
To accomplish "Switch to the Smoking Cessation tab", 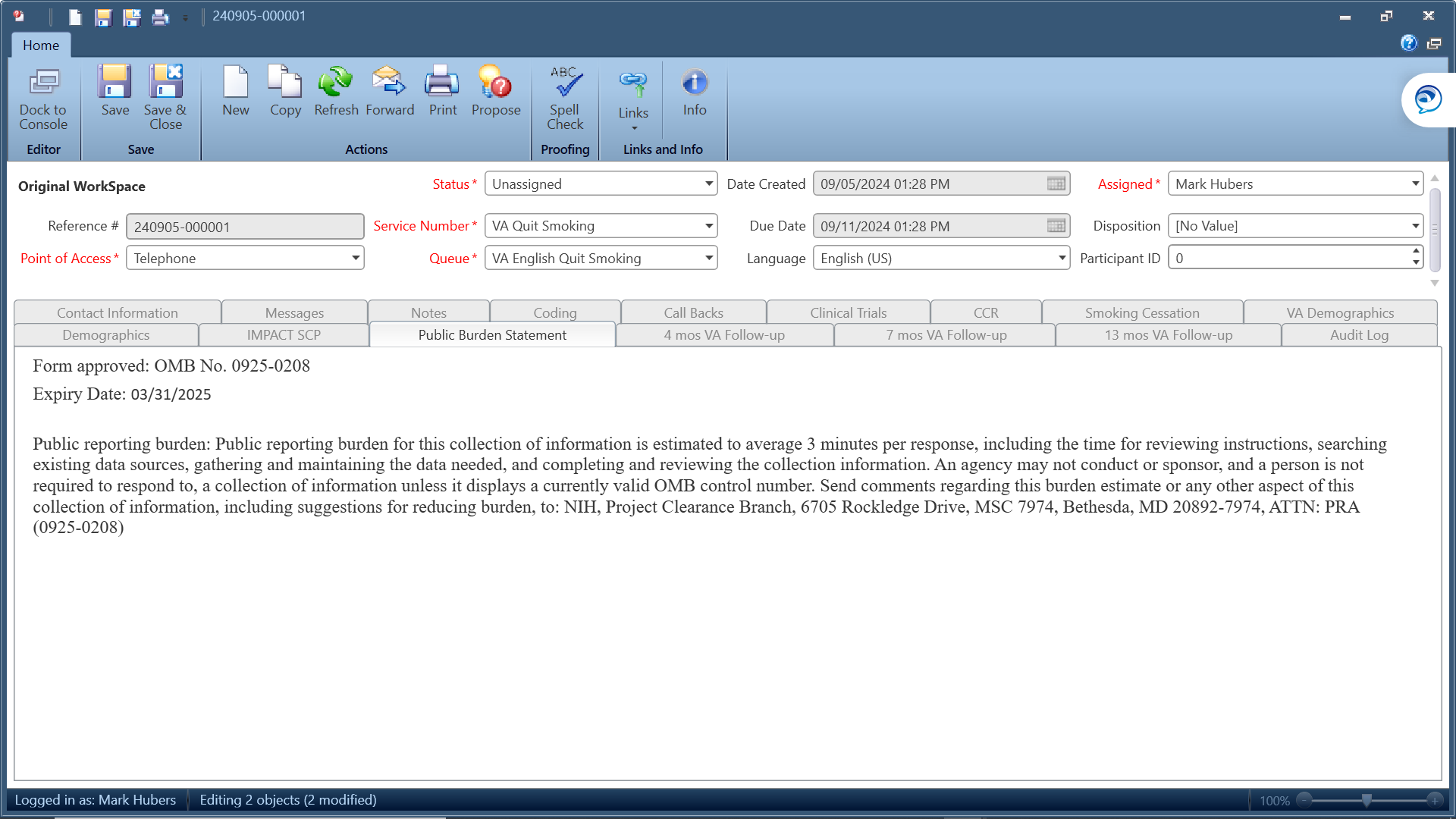I will click(1141, 312).
